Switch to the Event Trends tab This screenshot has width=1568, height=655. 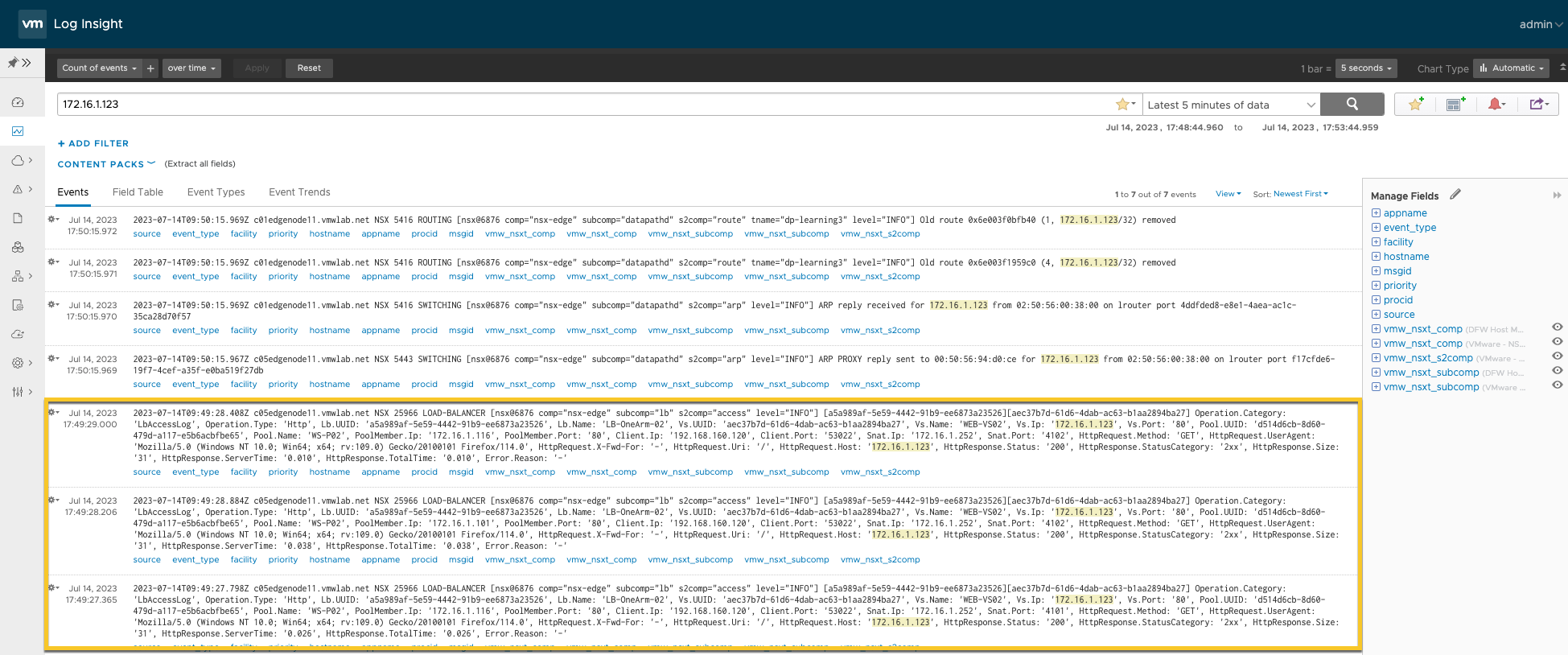pyautogui.click(x=299, y=192)
